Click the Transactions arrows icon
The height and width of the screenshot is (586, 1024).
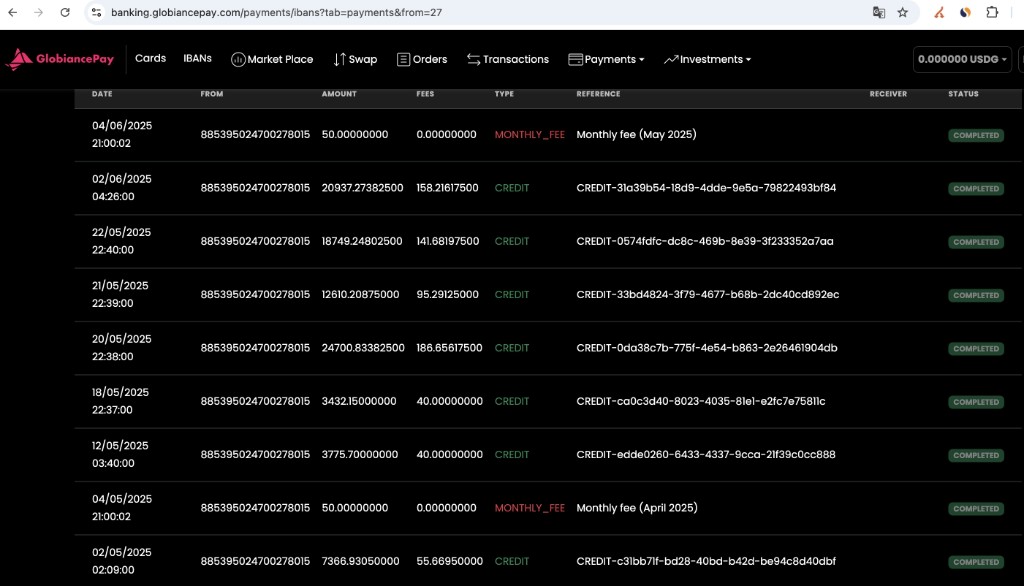(x=473, y=59)
